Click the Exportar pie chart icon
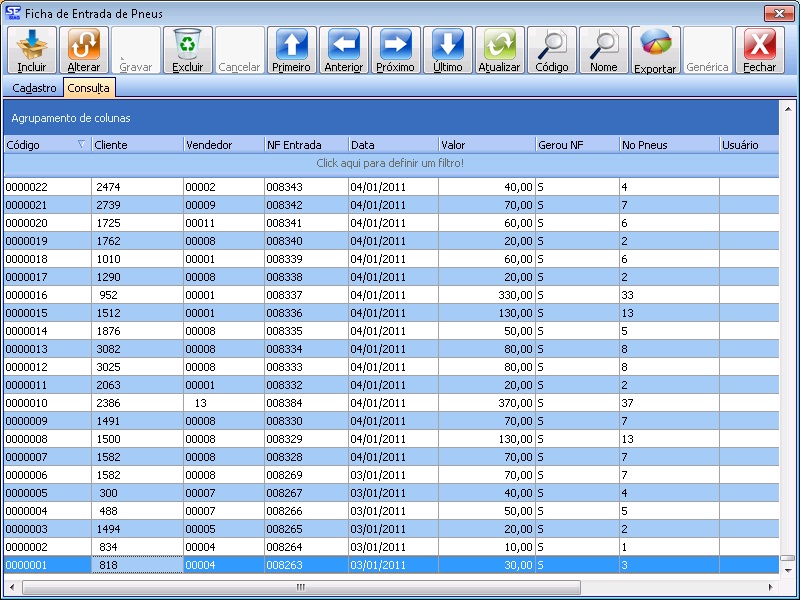Screen dimensions: 800x600 (655, 50)
